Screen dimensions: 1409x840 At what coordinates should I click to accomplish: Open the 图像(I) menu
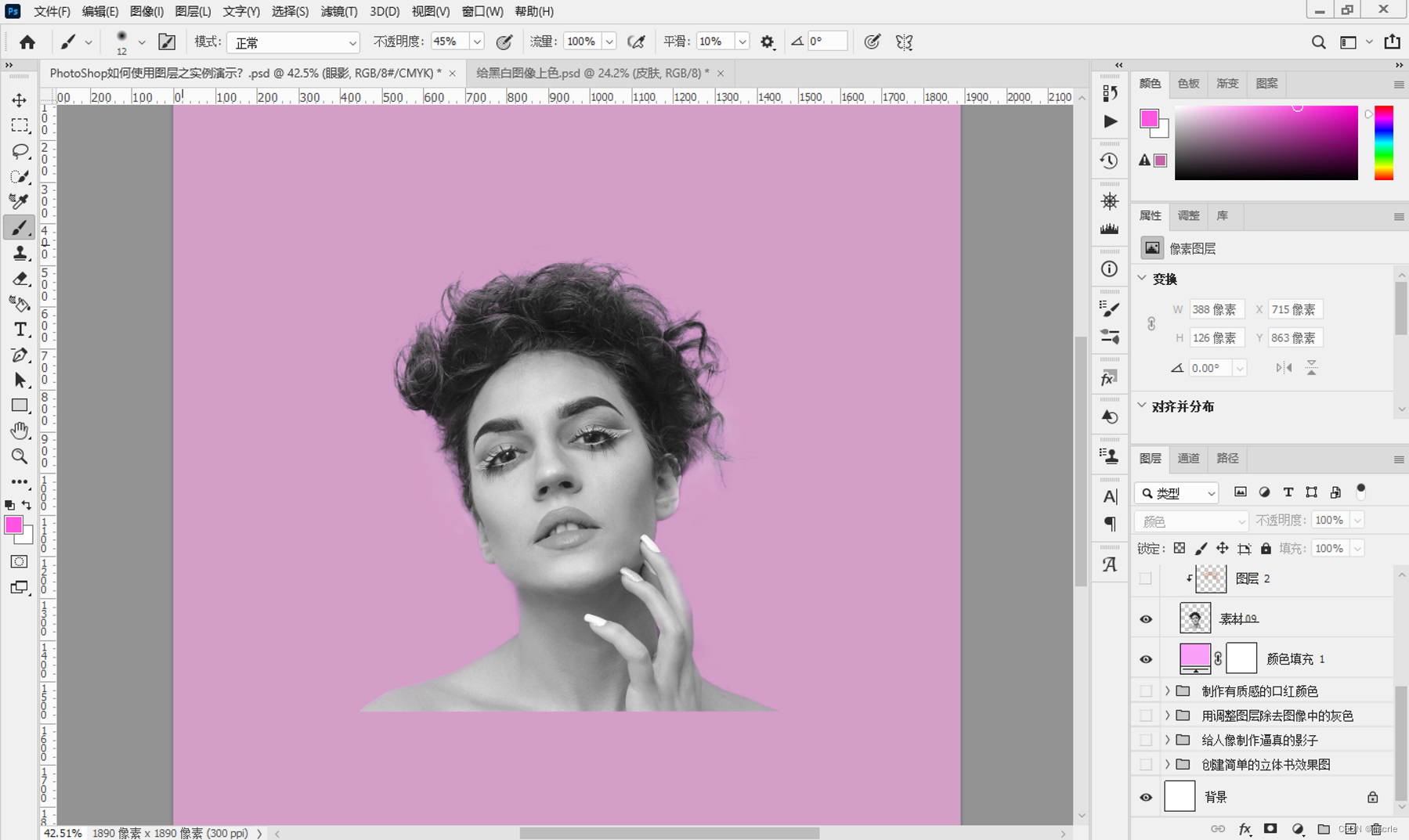point(146,11)
